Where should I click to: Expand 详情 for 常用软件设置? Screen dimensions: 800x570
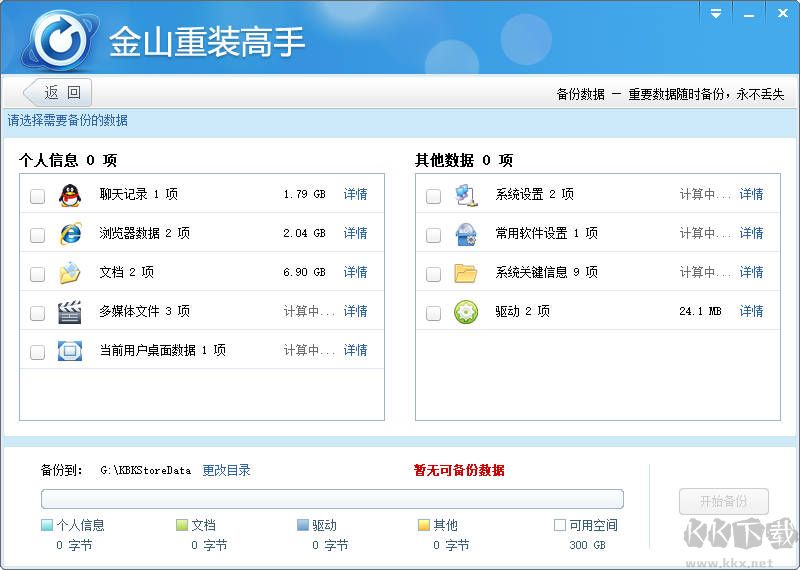(751, 233)
